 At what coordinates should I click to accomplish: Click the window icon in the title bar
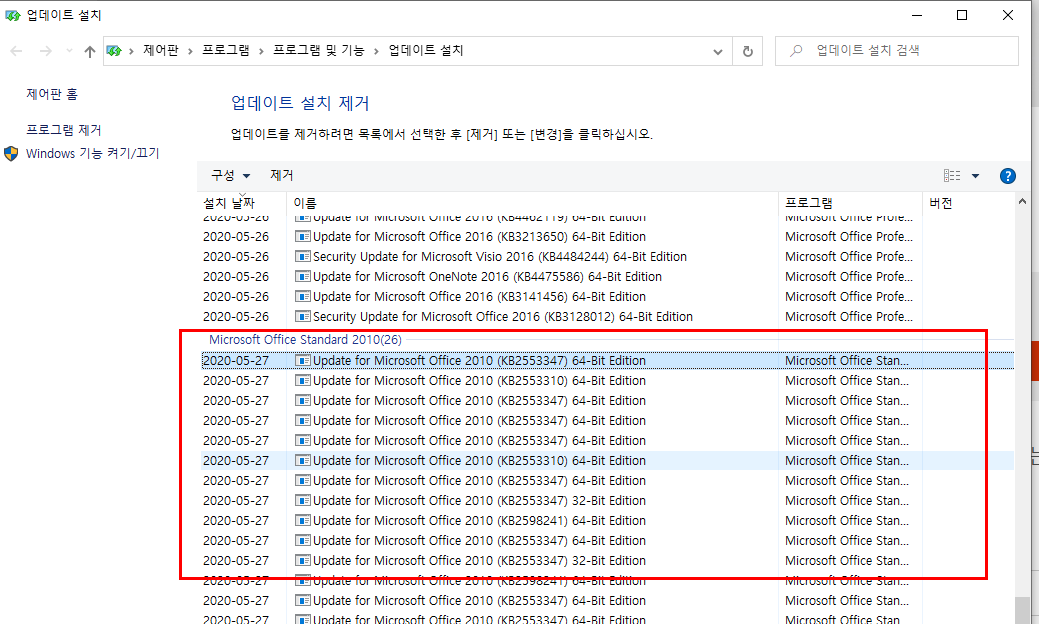tap(13, 15)
